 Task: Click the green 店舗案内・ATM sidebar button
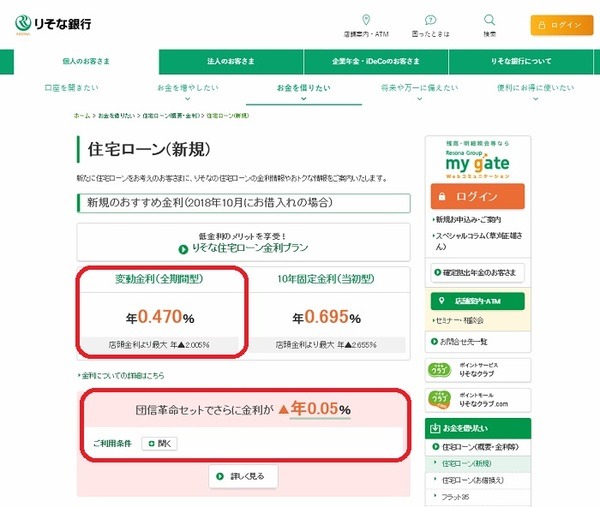point(478,301)
